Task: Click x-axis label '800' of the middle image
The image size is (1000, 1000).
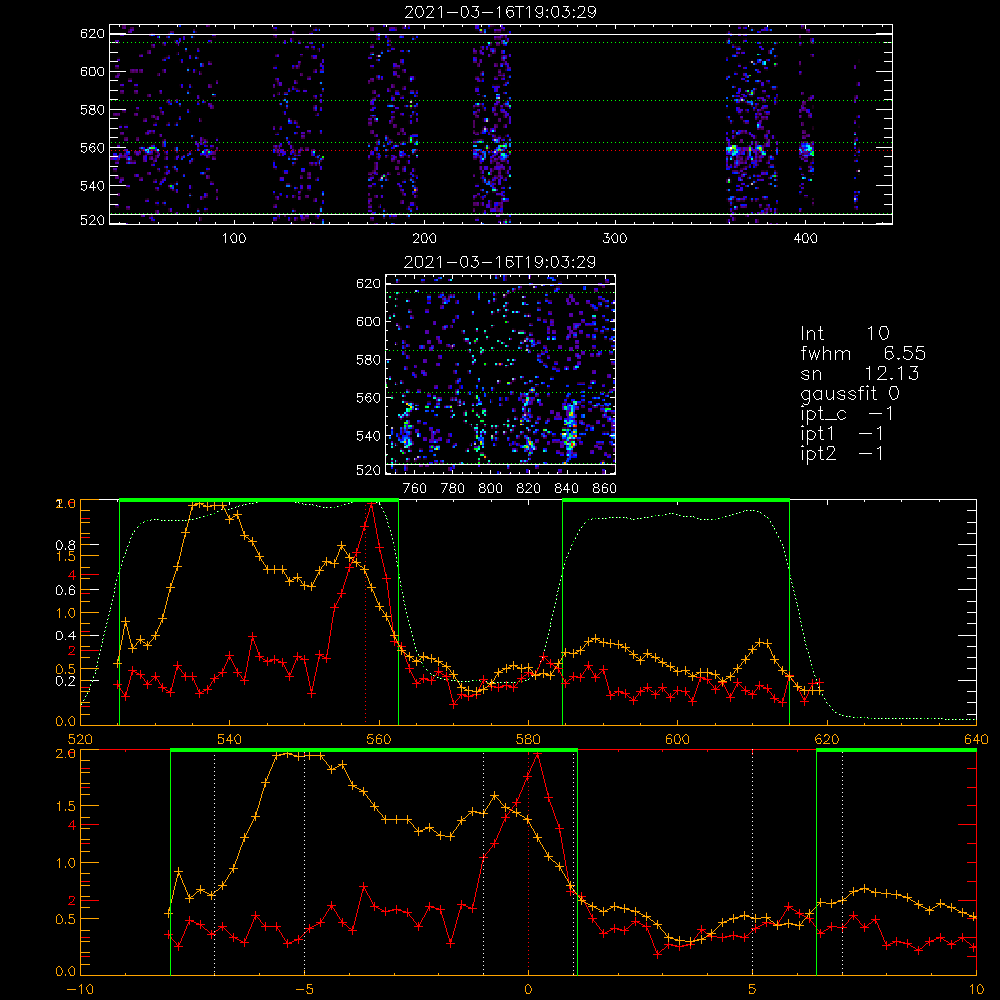Action: tap(490, 489)
